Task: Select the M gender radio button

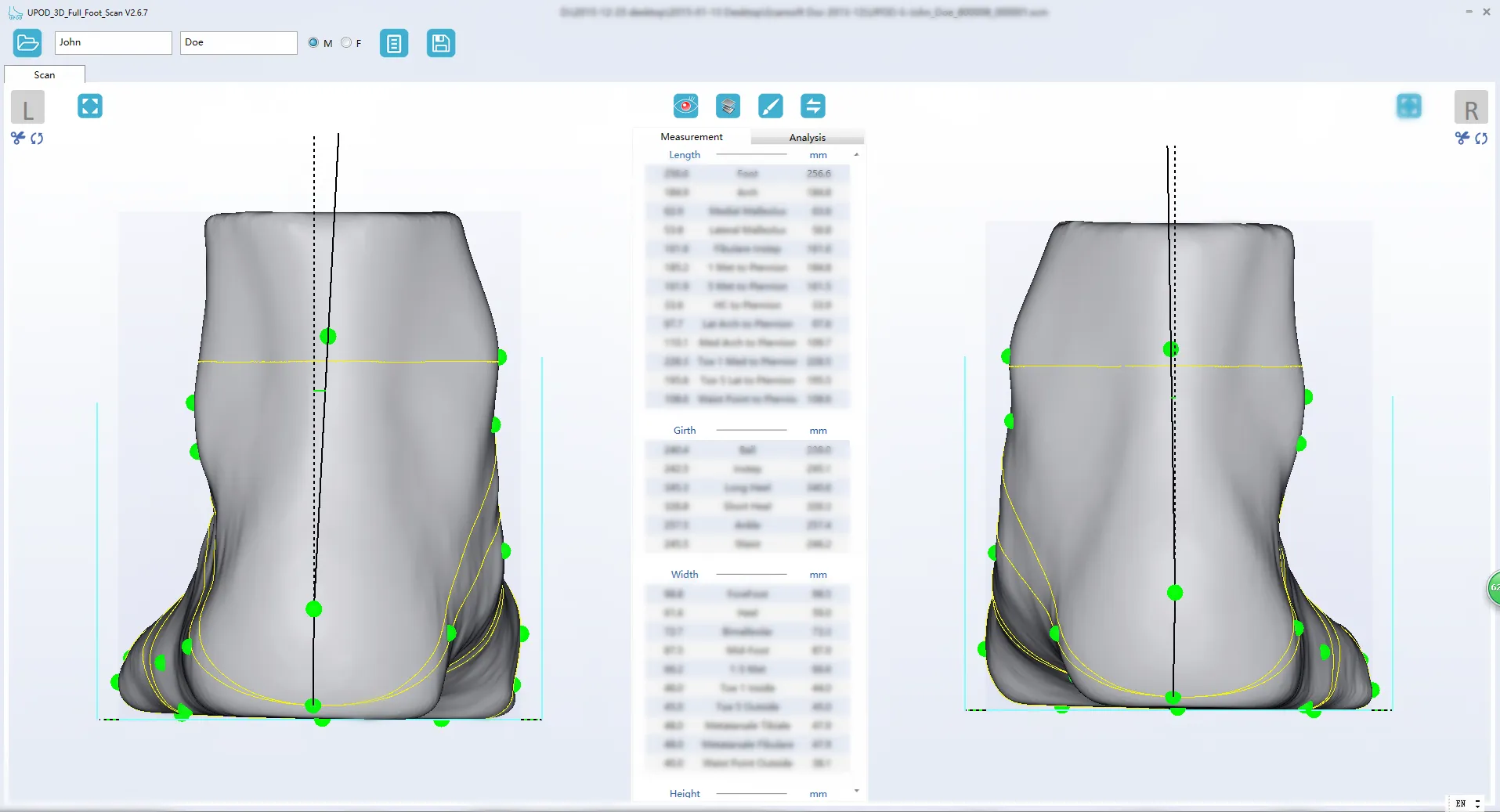Action: click(313, 43)
